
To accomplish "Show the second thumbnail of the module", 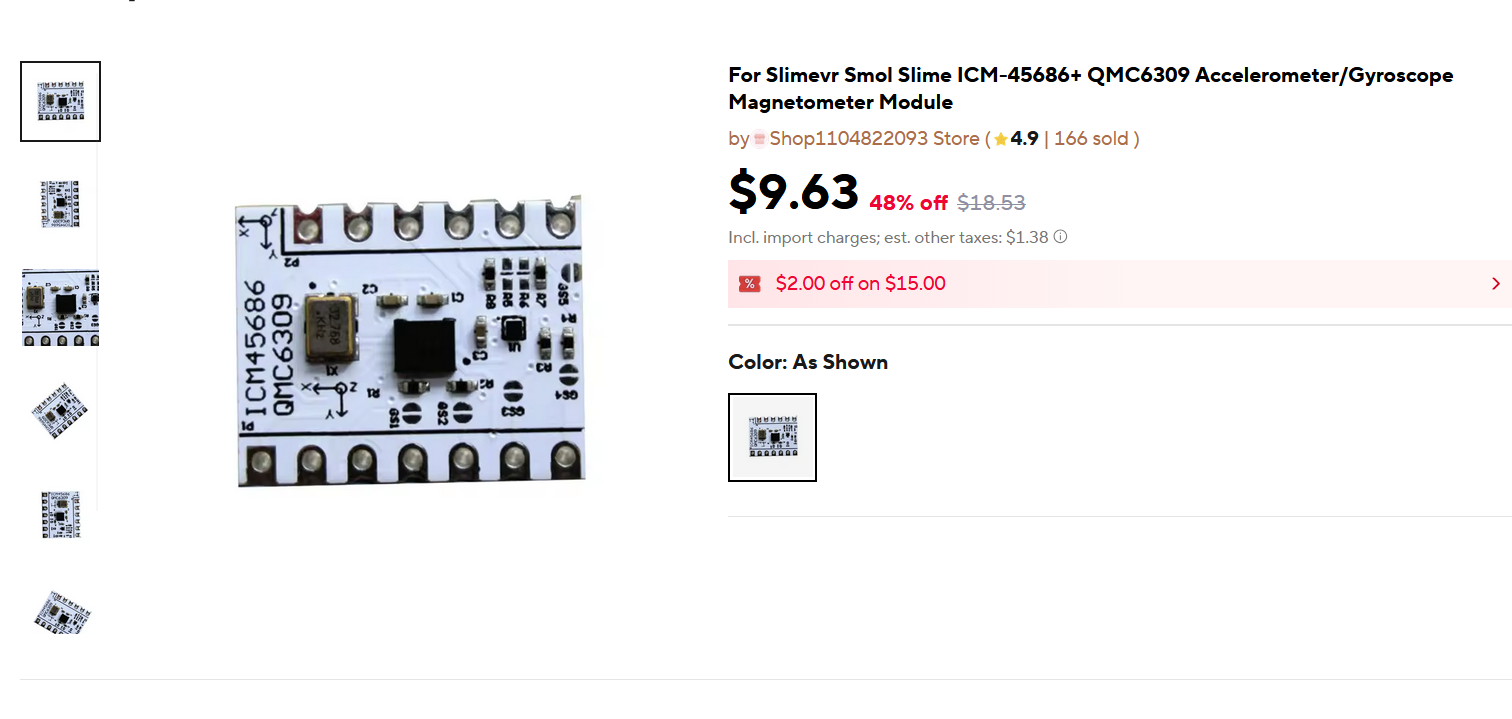I will point(60,204).
